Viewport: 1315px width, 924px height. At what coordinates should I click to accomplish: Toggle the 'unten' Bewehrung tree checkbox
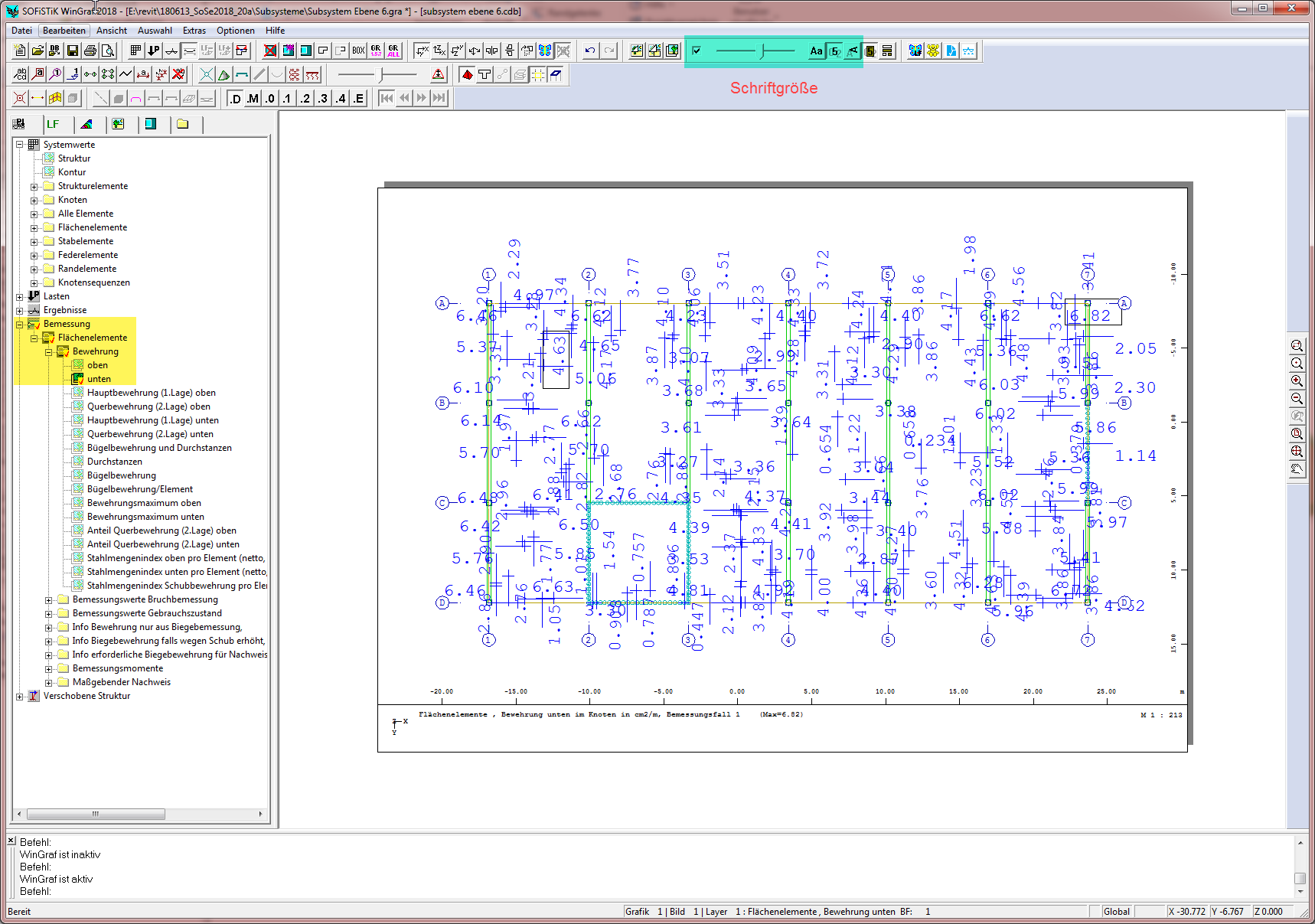pyautogui.click(x=78, y=379)
